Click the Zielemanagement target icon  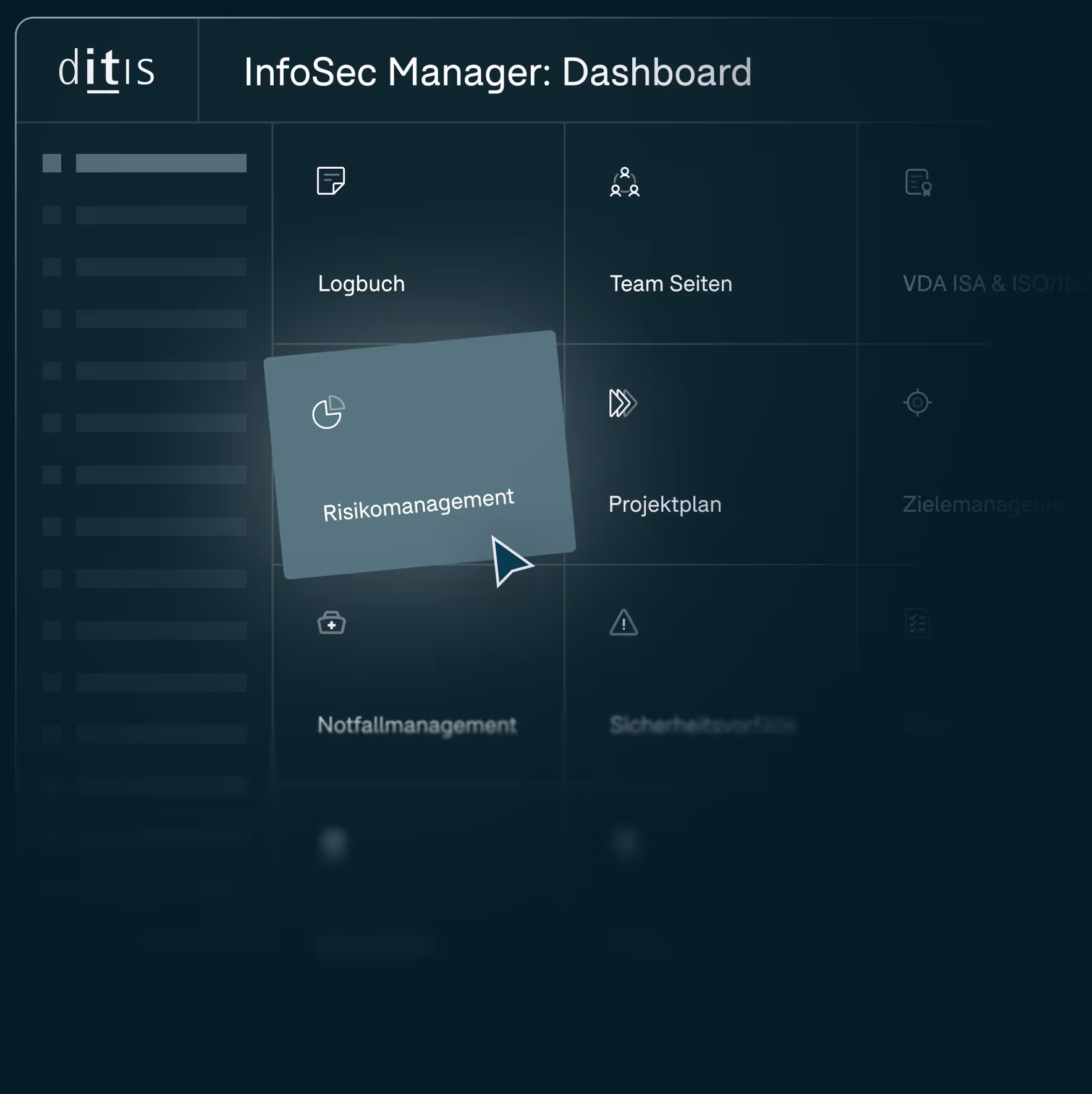coord(918,402)
